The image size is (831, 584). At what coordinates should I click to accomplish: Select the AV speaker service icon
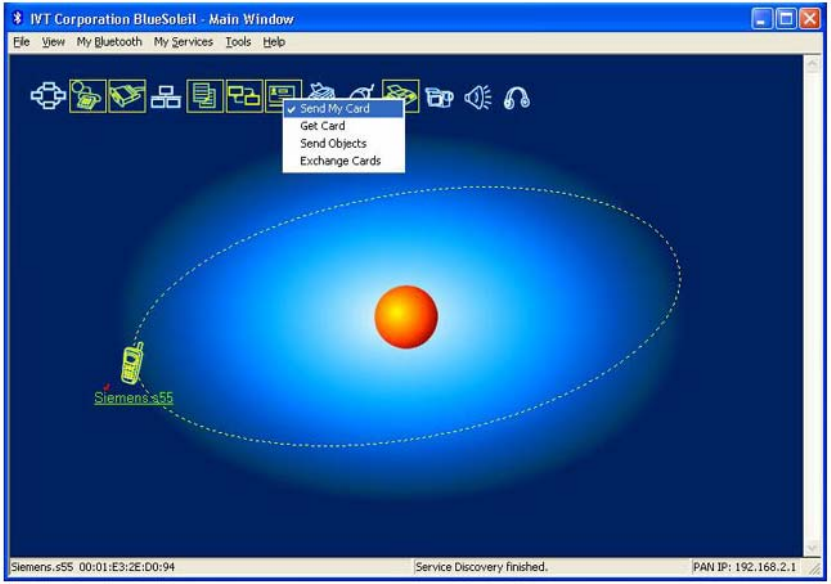(x=478, y=98)
